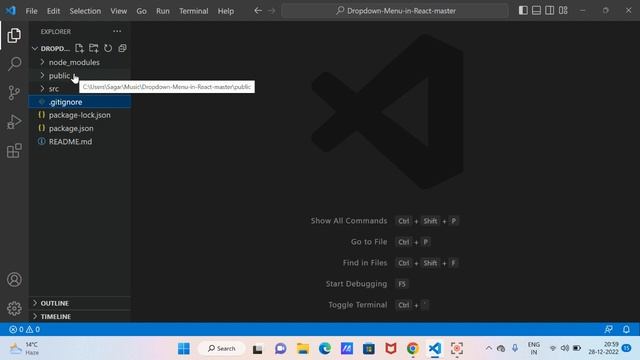Open the Extensions view
The image size is (640, 360).
14,151
